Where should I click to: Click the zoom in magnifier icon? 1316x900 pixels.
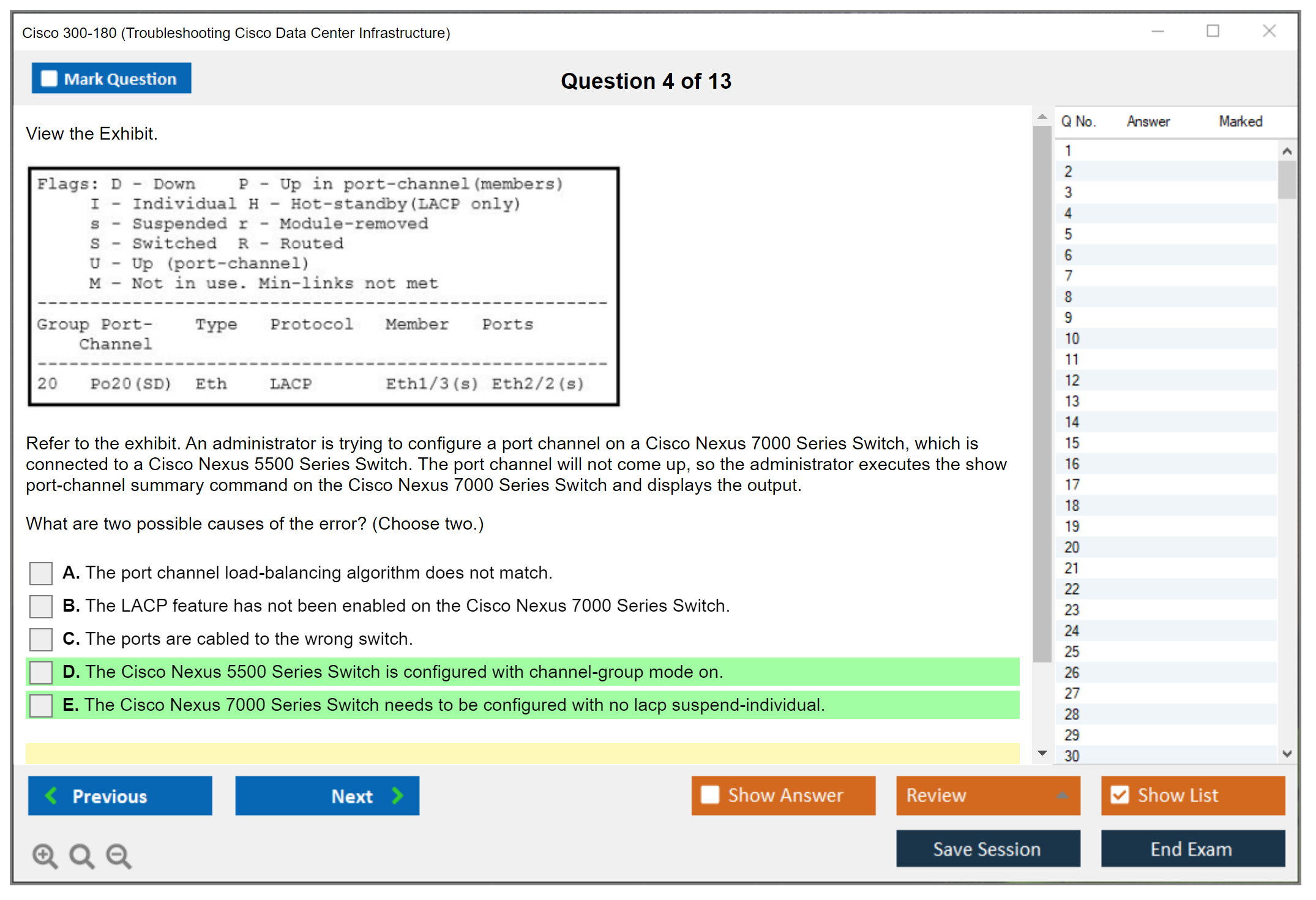coord(45,855)
